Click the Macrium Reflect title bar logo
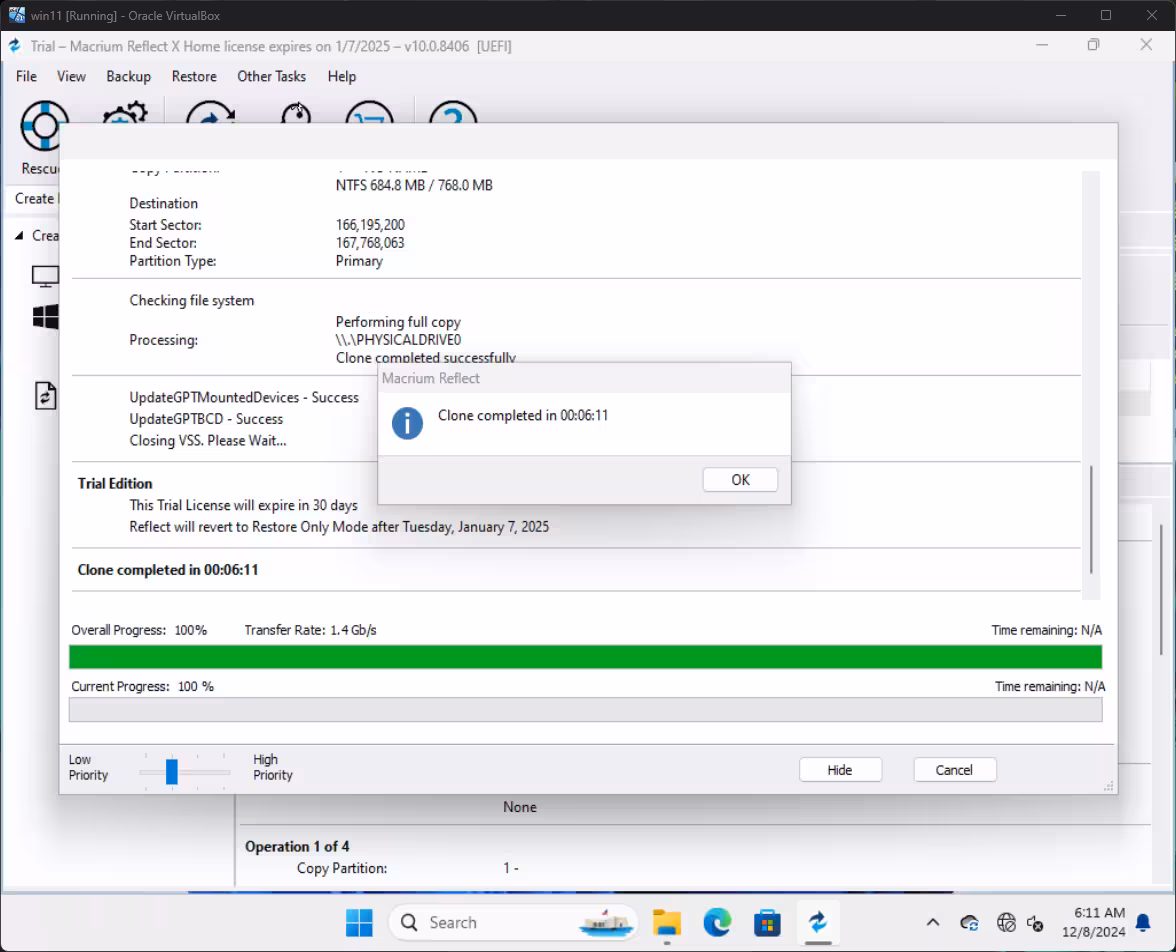 point(15,46)
